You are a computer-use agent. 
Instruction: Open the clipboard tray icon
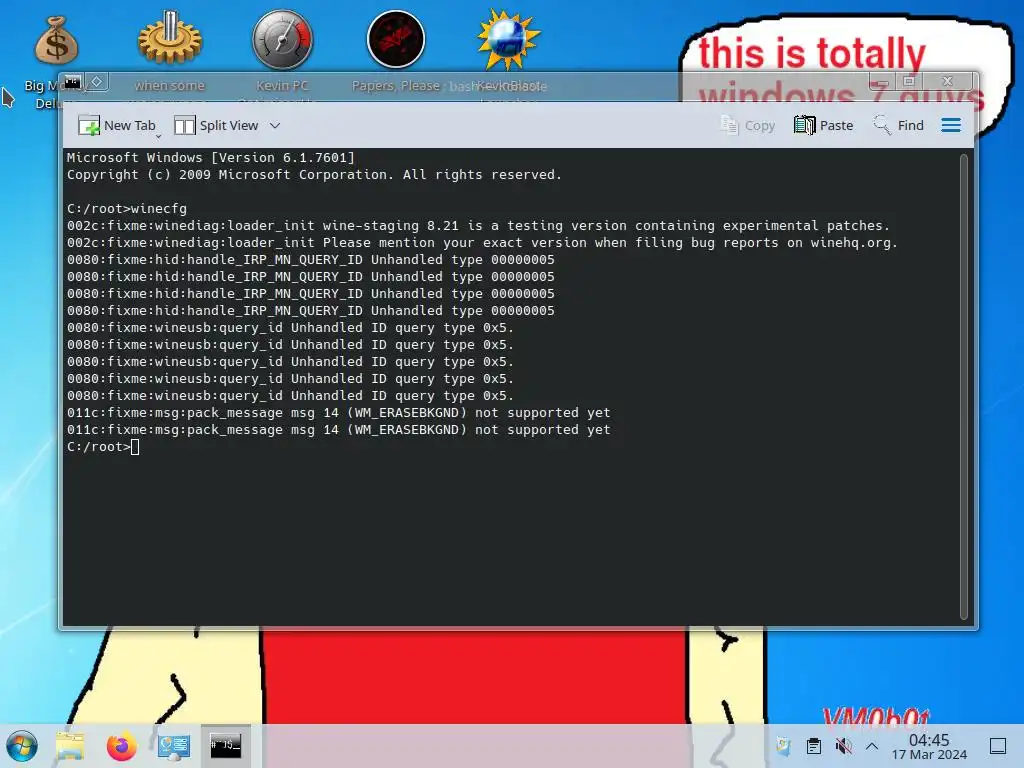814,746
